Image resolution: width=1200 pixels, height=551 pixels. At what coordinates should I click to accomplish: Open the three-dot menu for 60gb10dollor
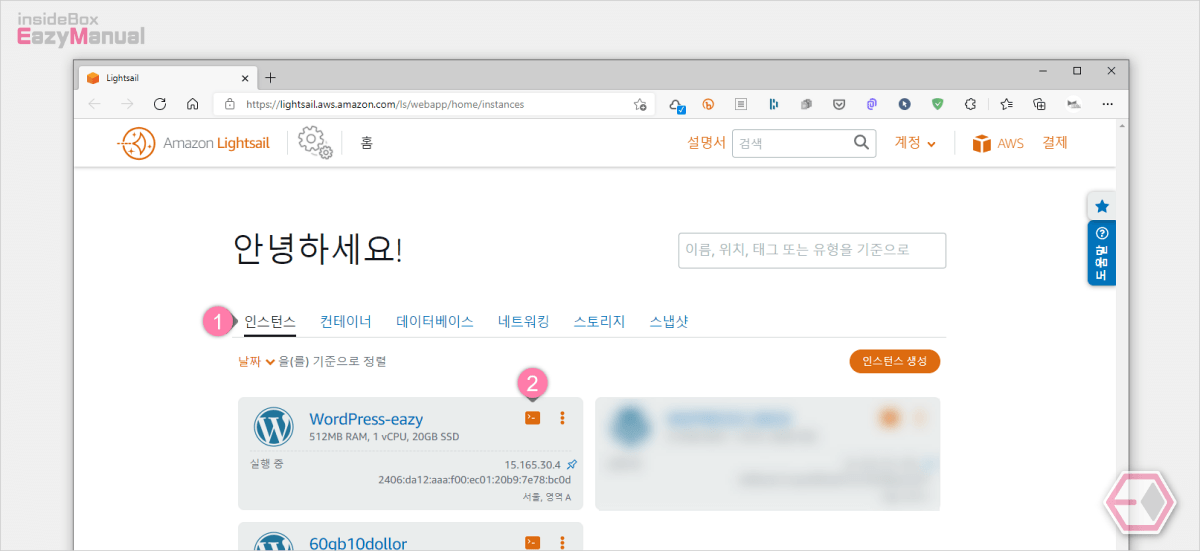tap(562, 542)
